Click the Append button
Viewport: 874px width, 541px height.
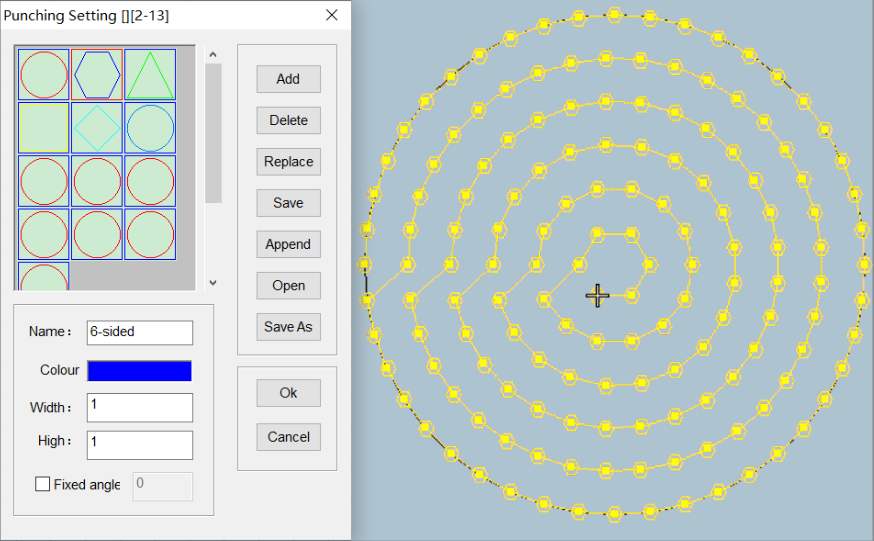288,244
